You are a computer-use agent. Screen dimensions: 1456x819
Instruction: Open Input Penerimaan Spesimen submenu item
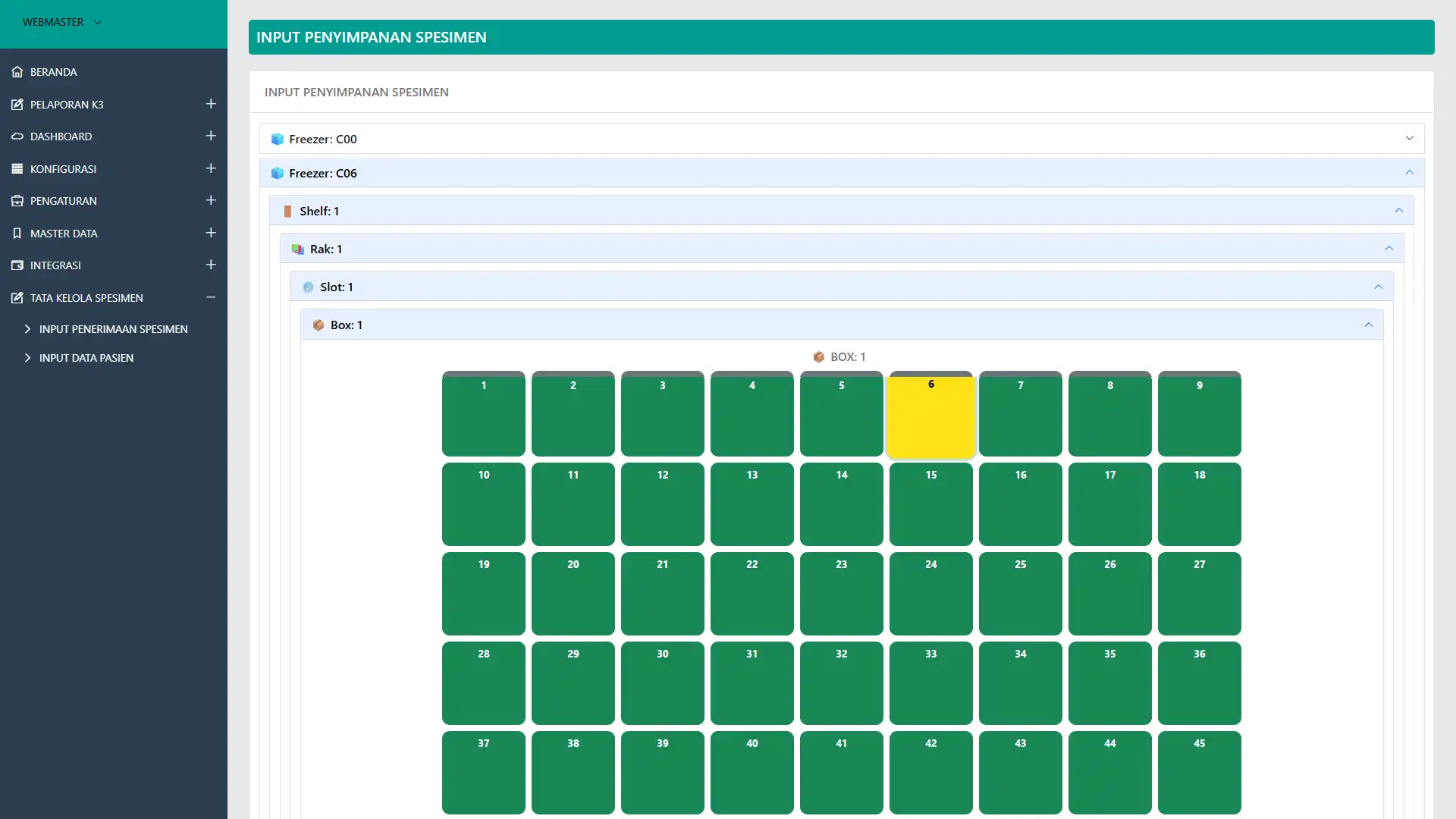[113, 329]
